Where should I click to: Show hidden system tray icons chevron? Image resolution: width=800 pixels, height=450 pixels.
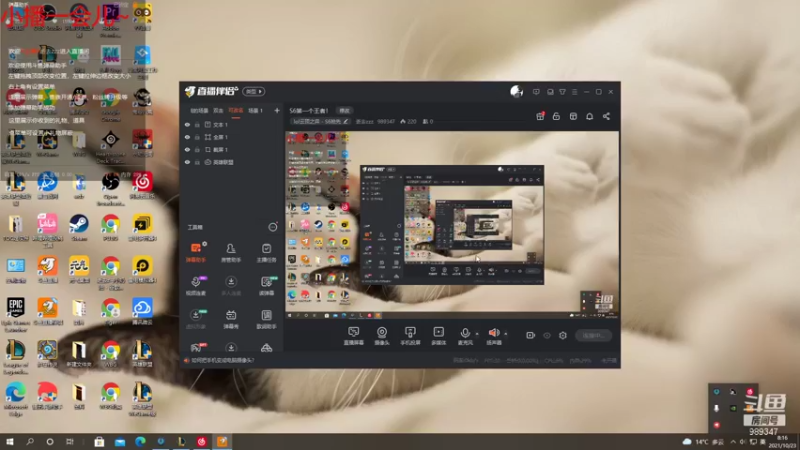coord(733,441)
